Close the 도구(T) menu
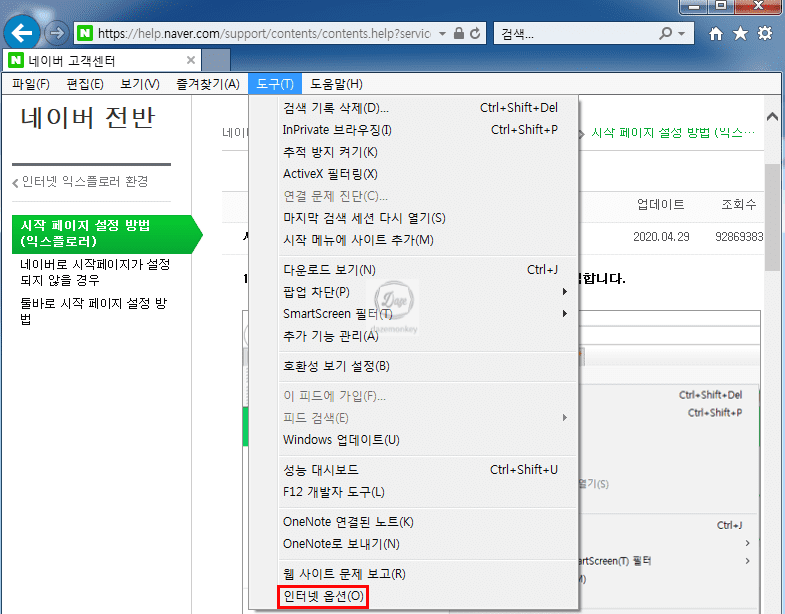The height and width of the screenshot is (614, 785). coord(275,84)
